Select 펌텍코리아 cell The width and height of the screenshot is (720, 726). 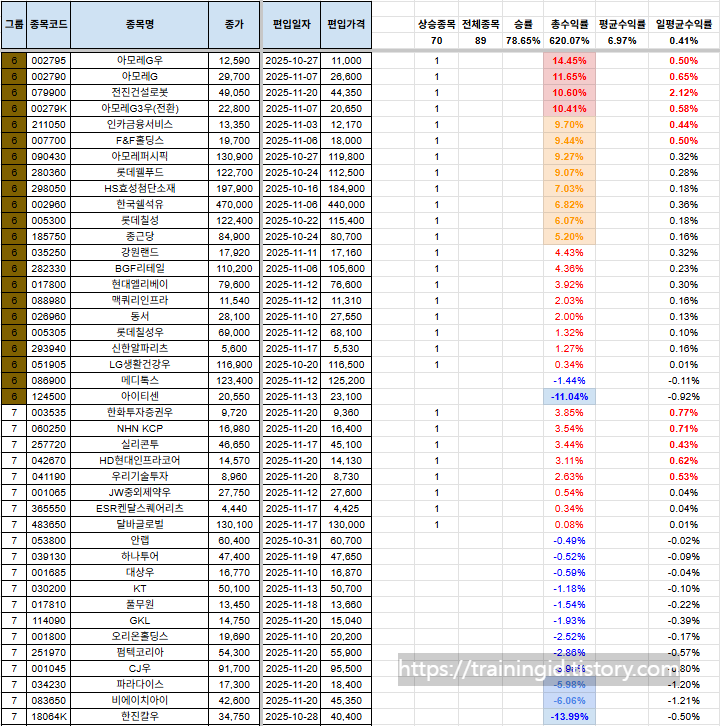(139, 653)
